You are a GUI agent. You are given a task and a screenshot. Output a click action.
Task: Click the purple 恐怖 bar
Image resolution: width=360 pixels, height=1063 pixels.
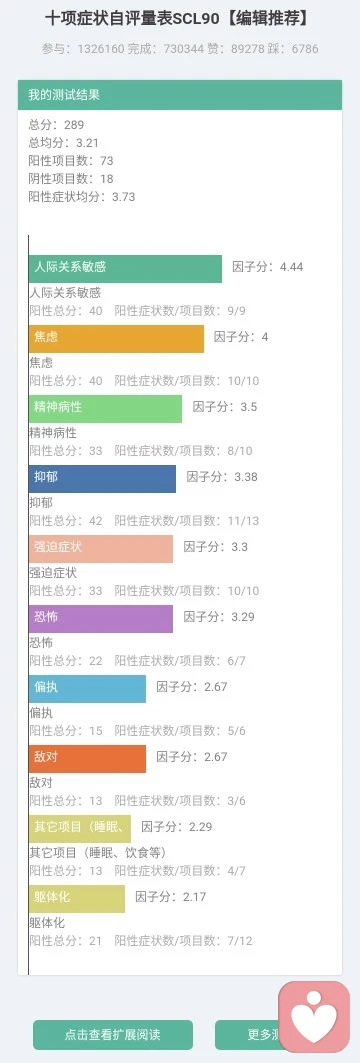coord(100,618)
